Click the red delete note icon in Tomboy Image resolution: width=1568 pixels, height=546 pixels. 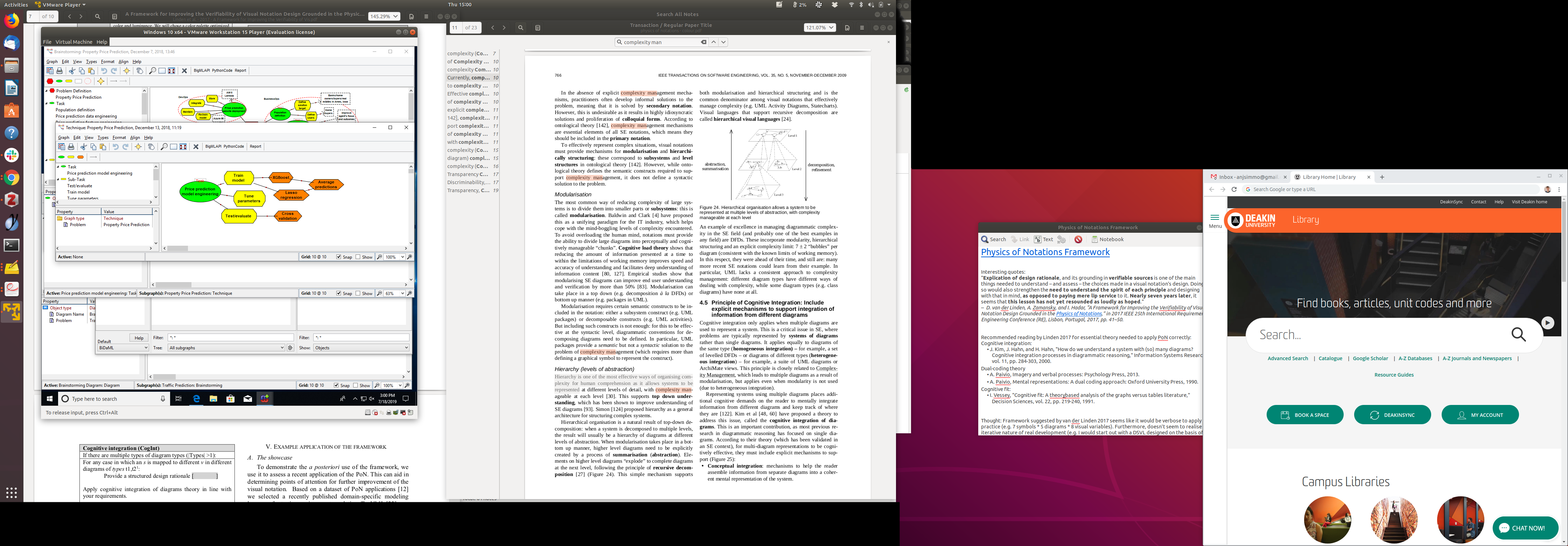tap(1078, 240)
